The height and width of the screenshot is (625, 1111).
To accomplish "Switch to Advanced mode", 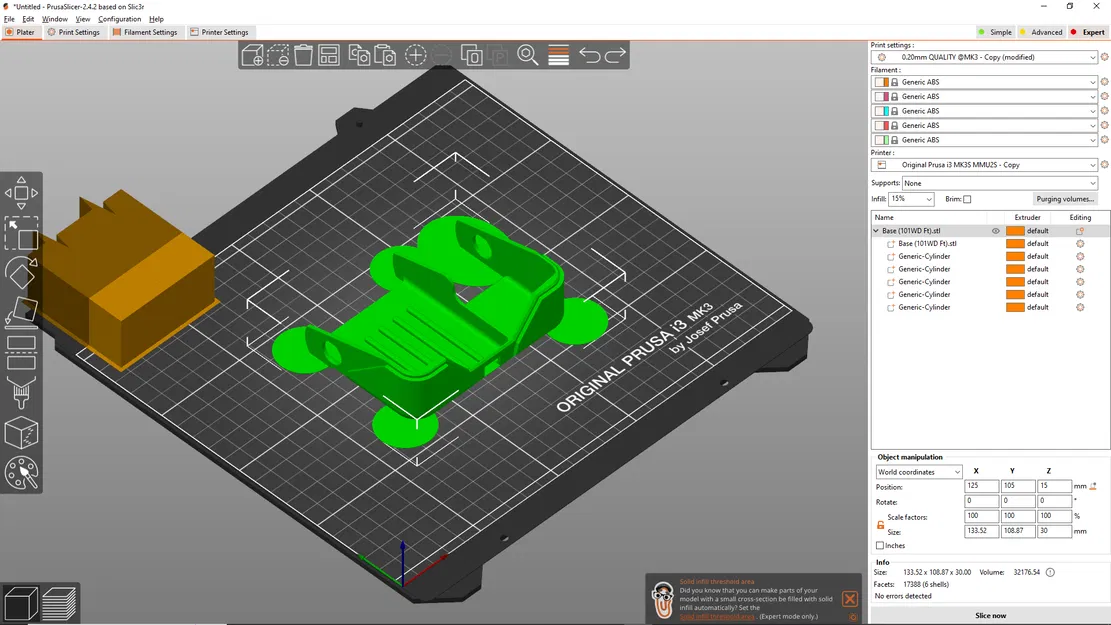I will click(x=1042, y=32).
